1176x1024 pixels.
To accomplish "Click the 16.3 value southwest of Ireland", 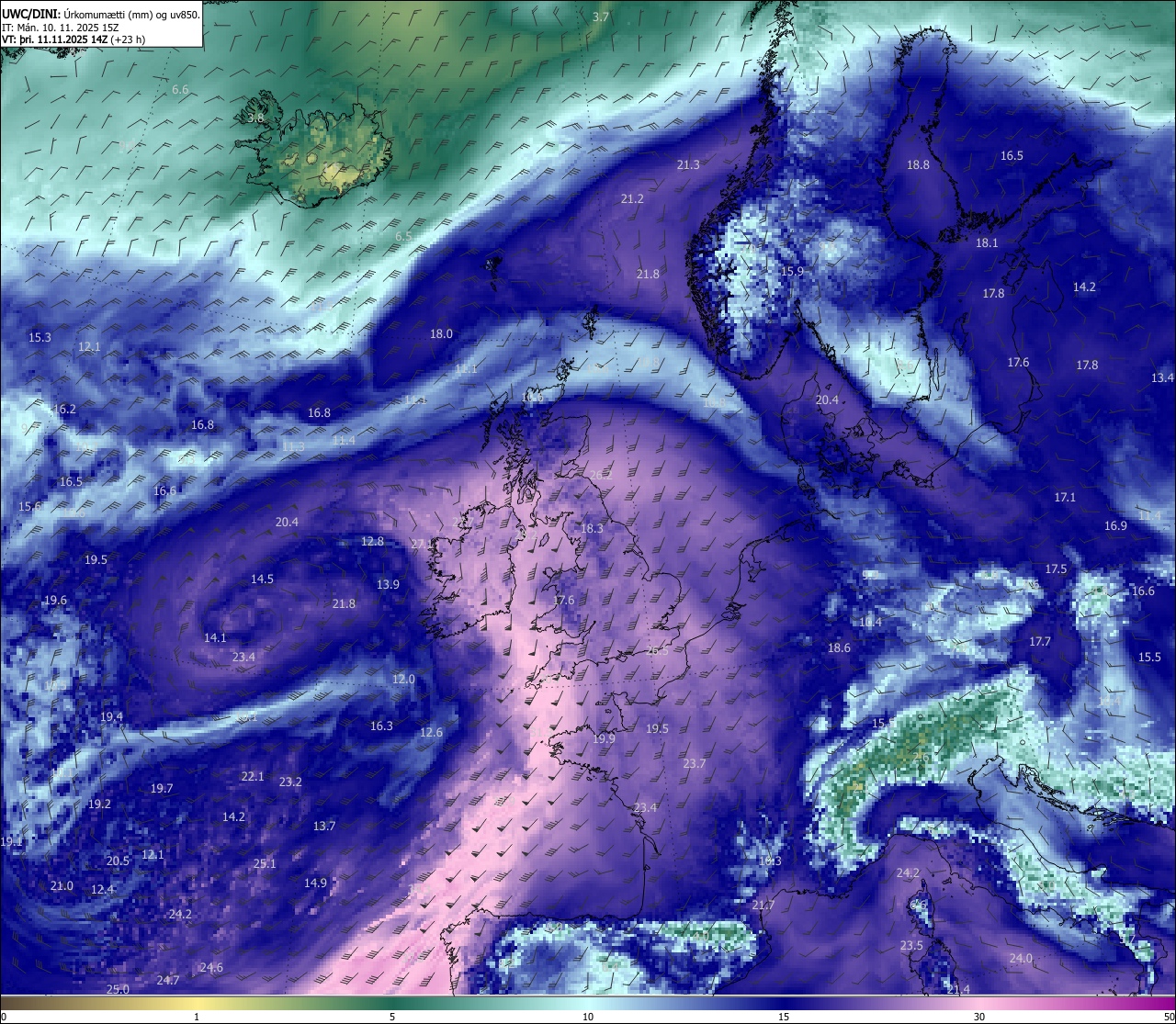I will coord(381,726).
